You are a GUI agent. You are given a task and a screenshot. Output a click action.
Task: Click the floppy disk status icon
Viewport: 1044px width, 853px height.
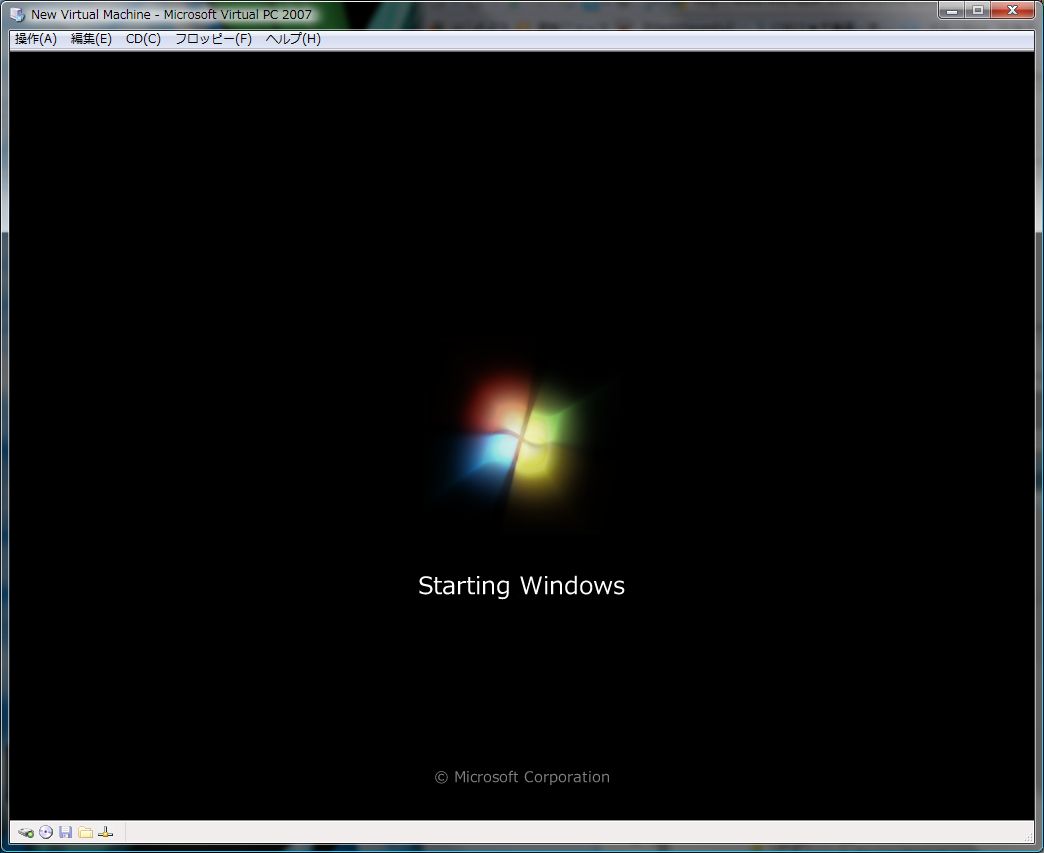coord(65,832)
